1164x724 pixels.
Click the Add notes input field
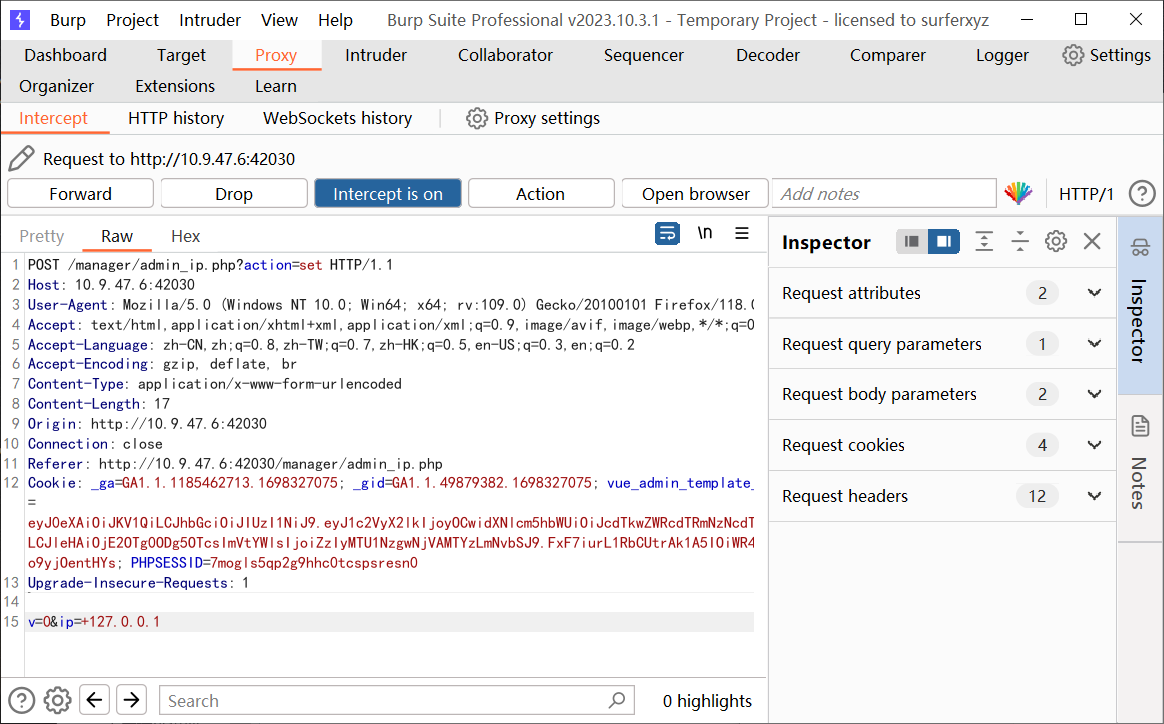point(883,194)
